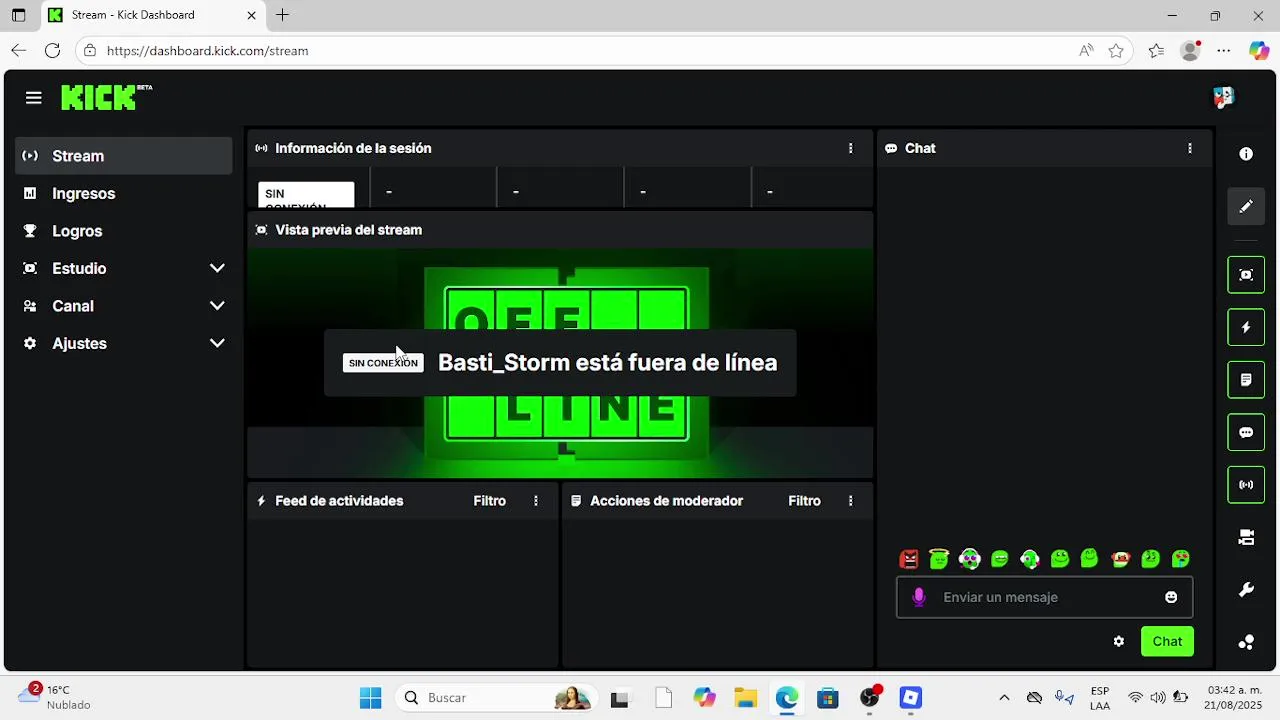Toggle the session info broadcast icon
This screenshot has height=720, width=1280.
pos(1246,485)
